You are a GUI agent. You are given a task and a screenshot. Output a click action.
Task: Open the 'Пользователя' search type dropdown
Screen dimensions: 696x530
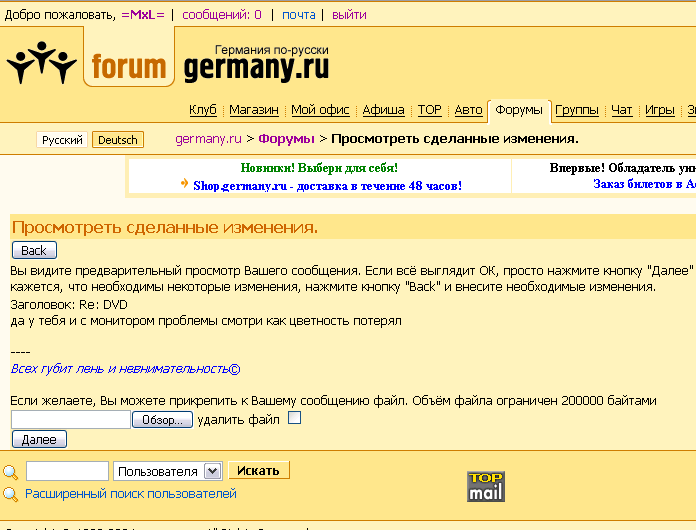pos(168,471)
